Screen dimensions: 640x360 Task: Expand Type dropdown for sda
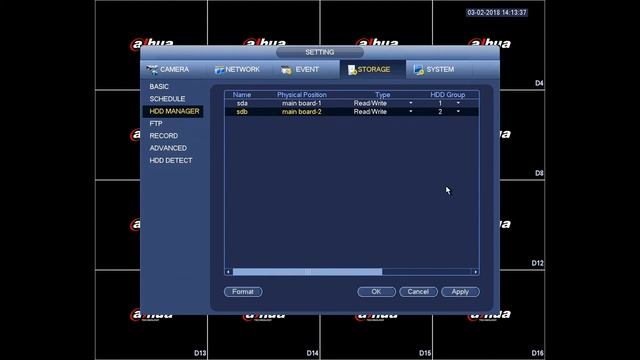[x=411, y=103]
